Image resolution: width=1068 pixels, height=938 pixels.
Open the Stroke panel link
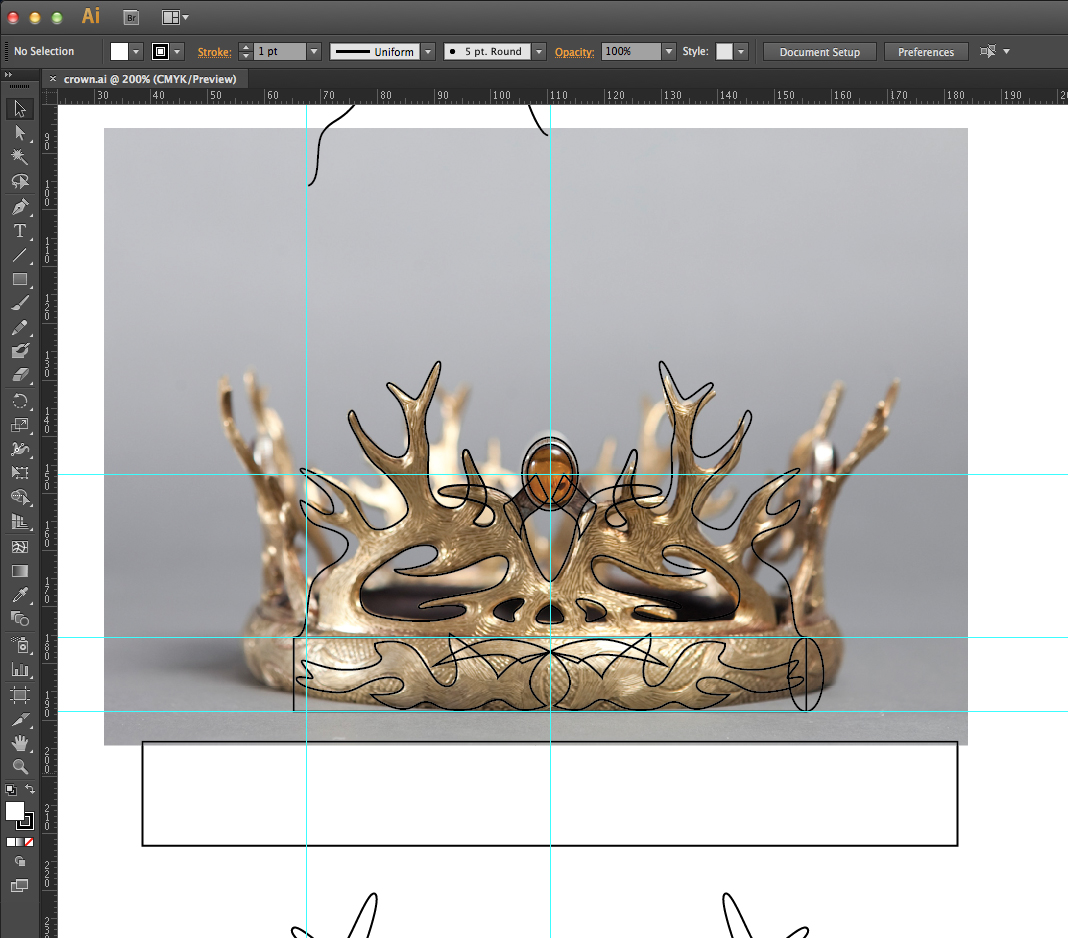pos(215,52)
